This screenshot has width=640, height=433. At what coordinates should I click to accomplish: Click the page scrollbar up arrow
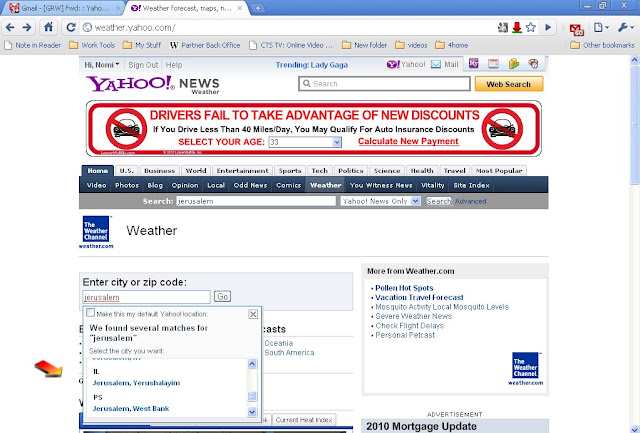pyautogui.click(x=634, y=60)
